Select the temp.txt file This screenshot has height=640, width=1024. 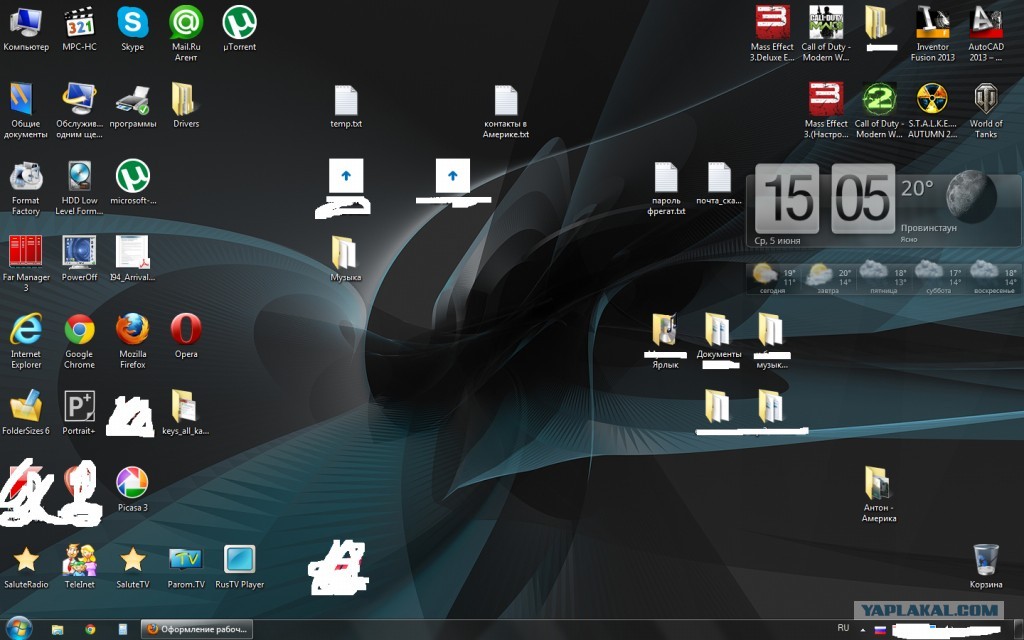[x=345, y=102]
